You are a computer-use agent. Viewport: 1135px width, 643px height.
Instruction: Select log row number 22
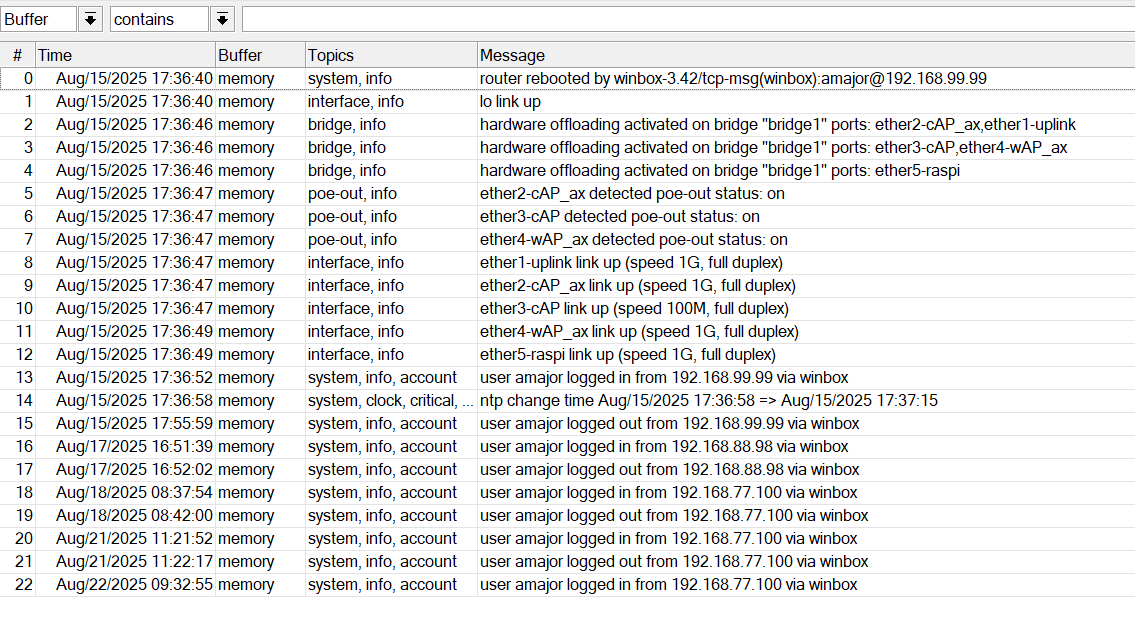pos(668,584)
